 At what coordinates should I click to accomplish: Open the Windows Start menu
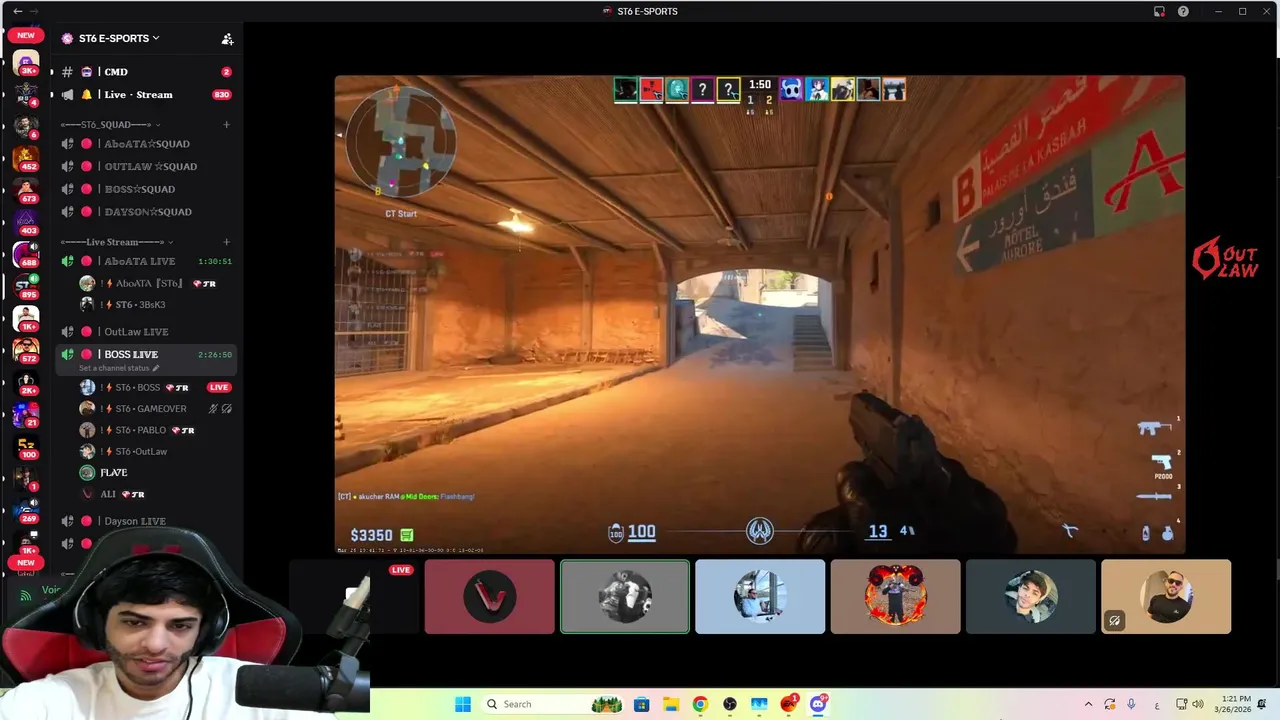click(463, 704)
